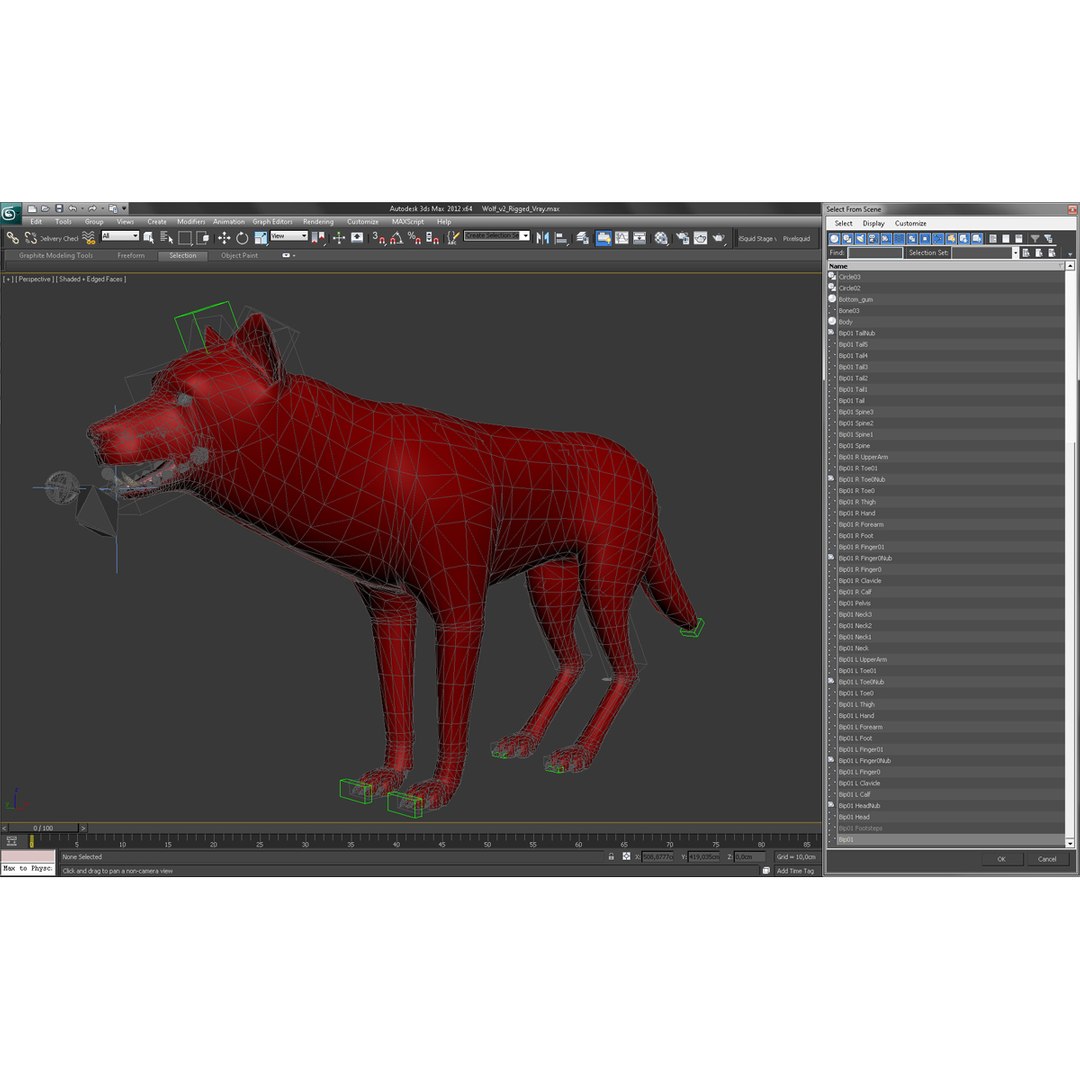Click OK in Select From Scene dialog
The height and width of the screenshot is (1080, 1080).
point(1001,859)
